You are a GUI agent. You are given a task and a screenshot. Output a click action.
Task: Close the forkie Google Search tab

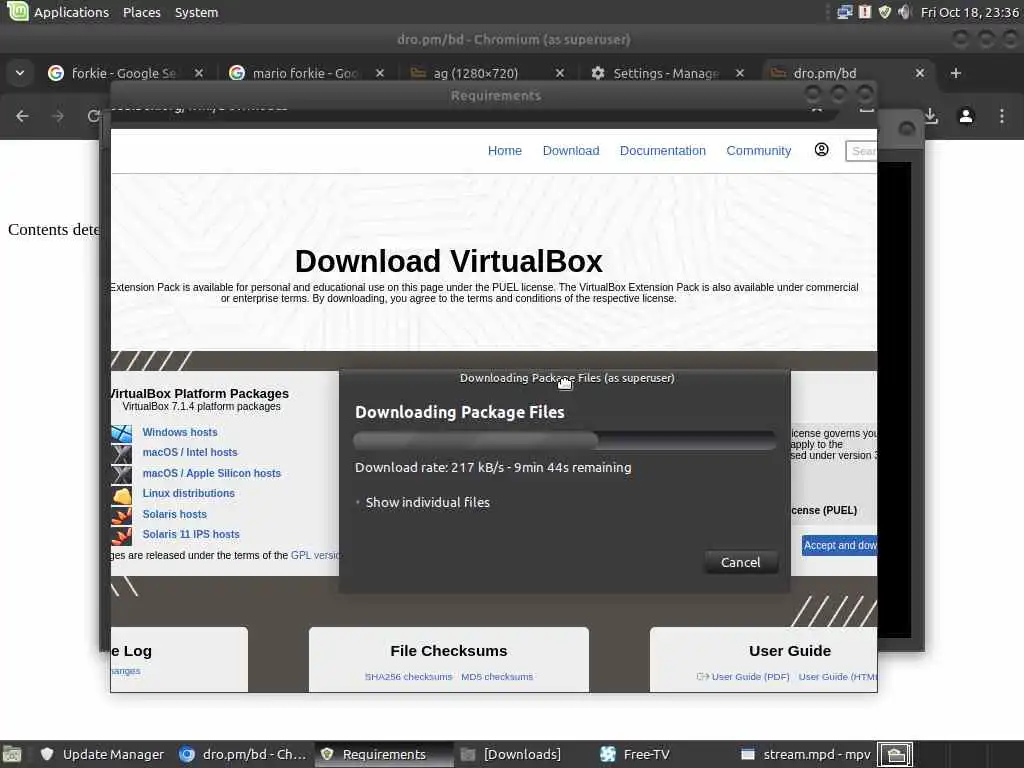pos(199,73)
